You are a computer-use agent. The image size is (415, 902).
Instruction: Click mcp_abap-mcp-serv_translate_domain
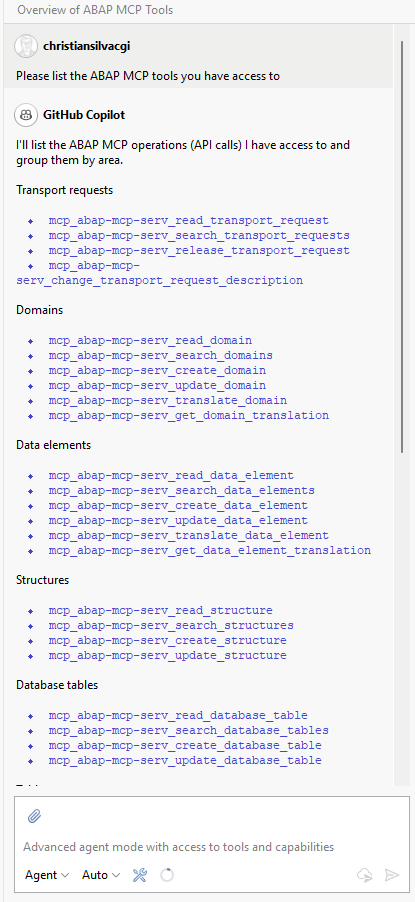click(167, 400)
